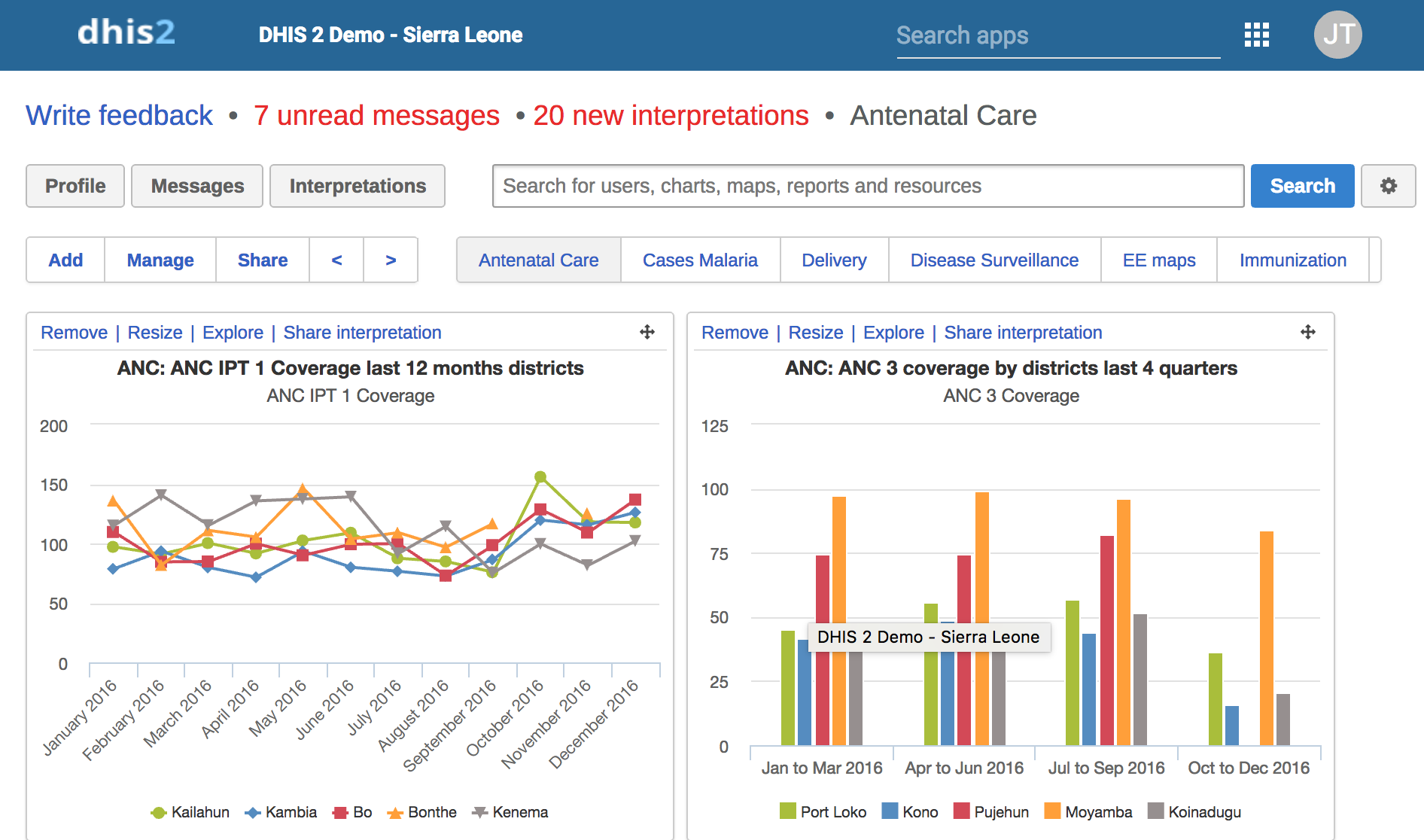Open the Share dashboard option

tap(263, 260)
